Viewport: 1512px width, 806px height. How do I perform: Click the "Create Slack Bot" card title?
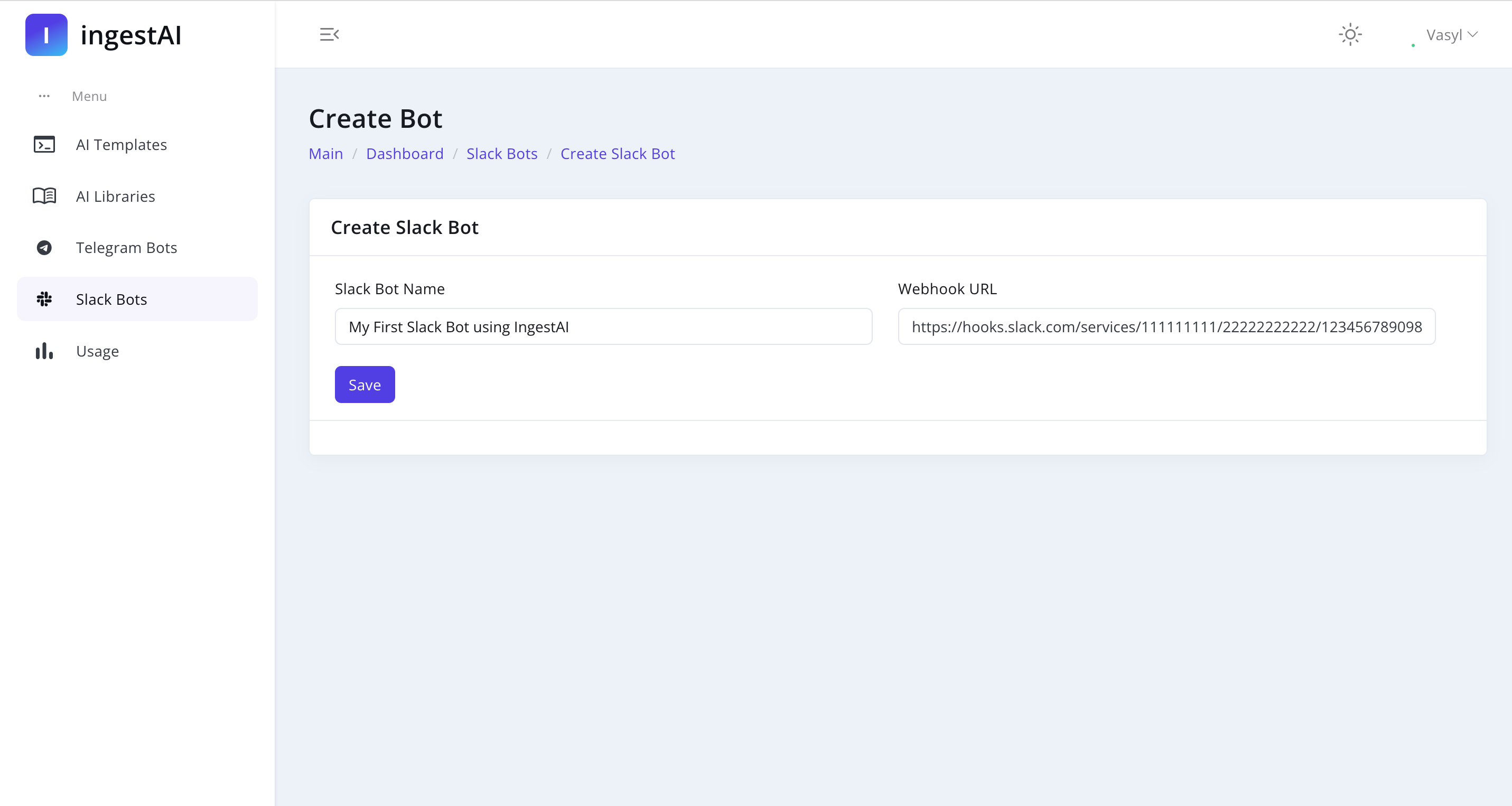(x=404, y=228)
